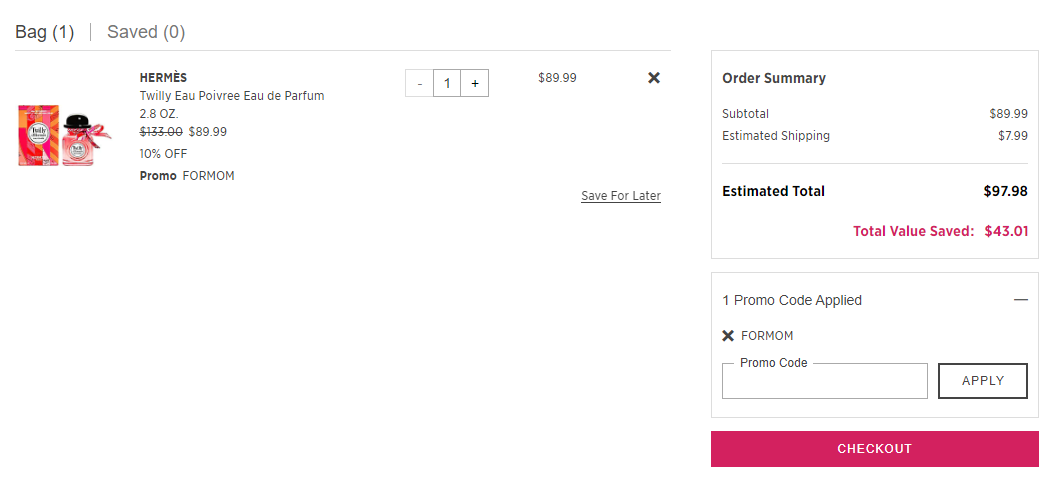Proceed with the CHECKOUT button
Screen dimensions: 1050x480
tap(875, 449)
